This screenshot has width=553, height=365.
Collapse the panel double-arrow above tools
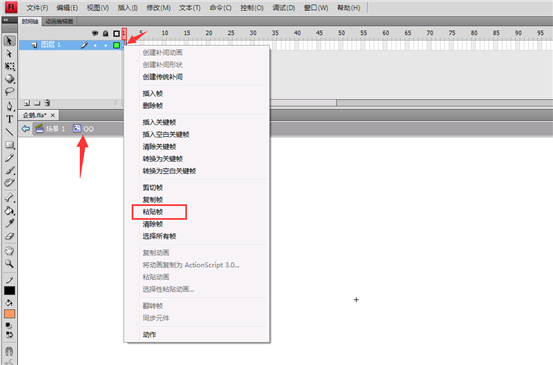click(x=5, y=20)
